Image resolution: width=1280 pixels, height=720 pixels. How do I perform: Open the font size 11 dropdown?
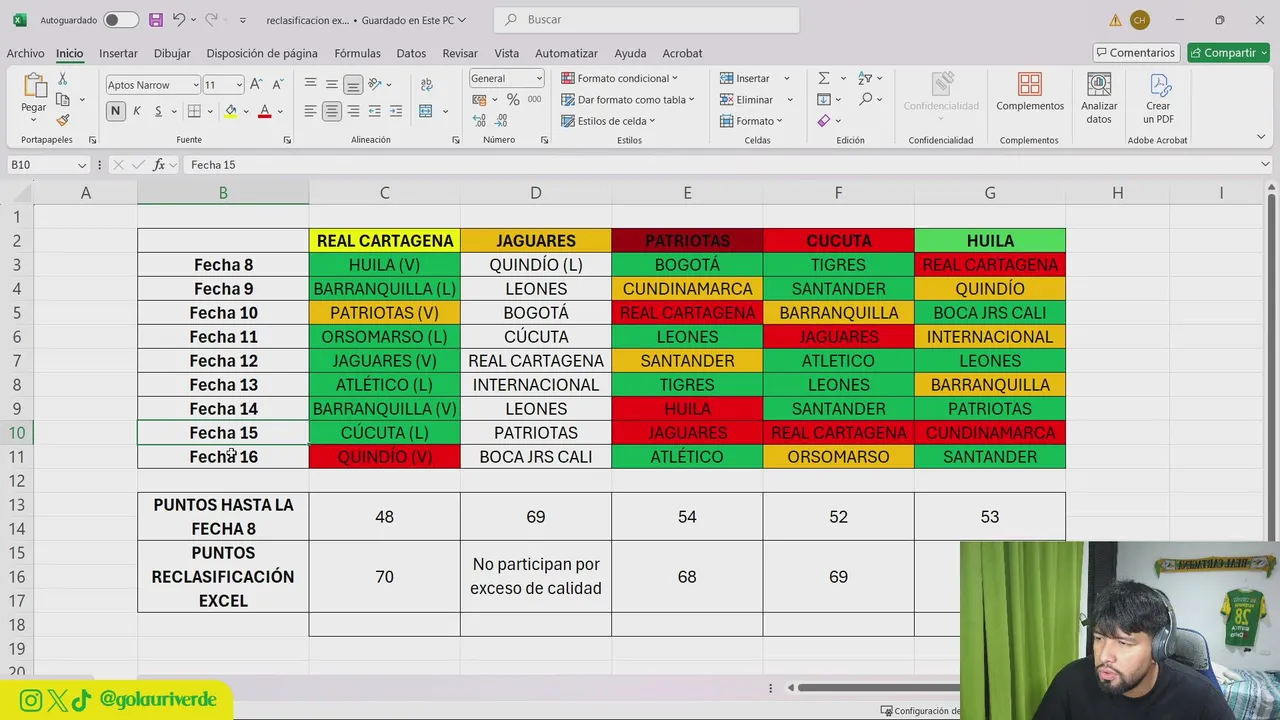click(x=238, y=85)
